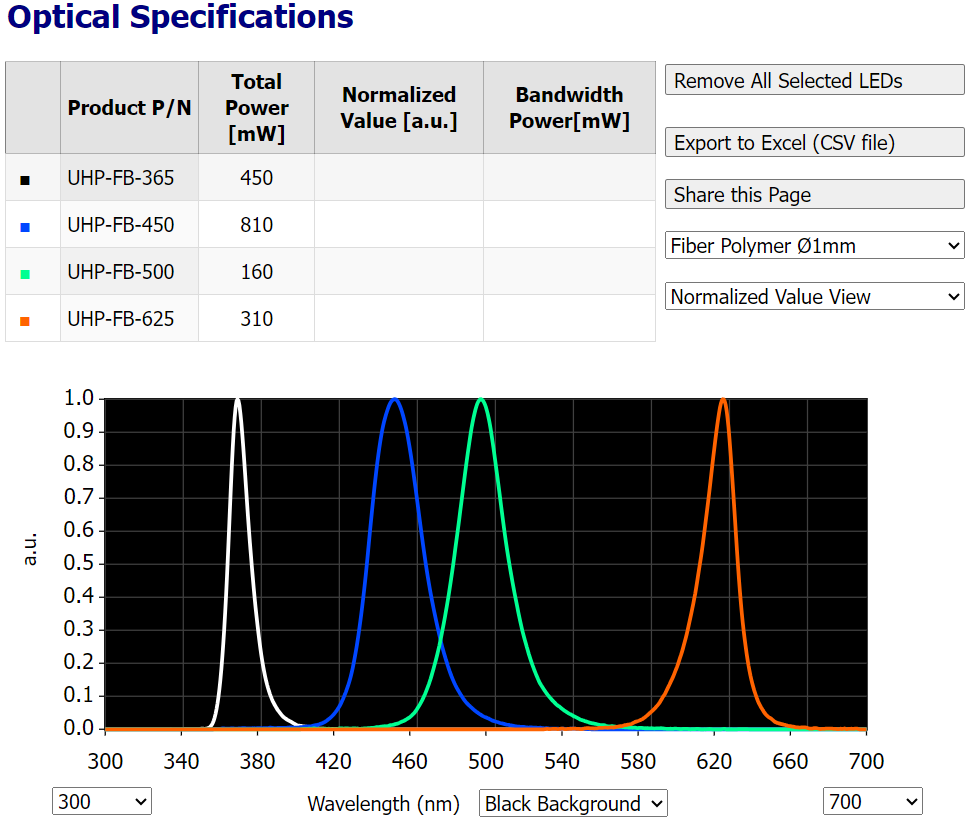Click the orange 625 nm peak on chart
The width and height of the screenshot is (973, 818).
(723, 402)
